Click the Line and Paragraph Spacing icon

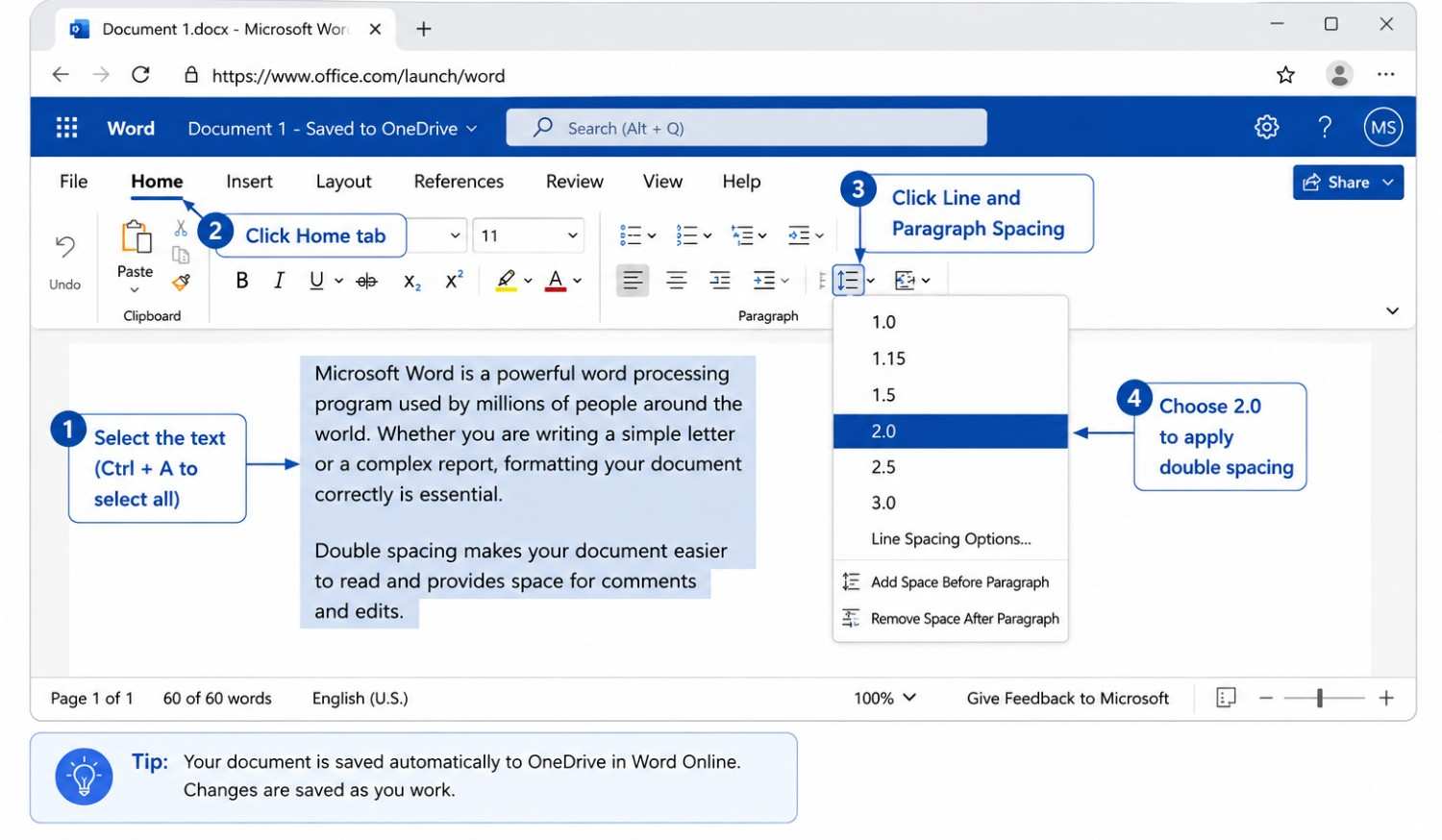848,281
